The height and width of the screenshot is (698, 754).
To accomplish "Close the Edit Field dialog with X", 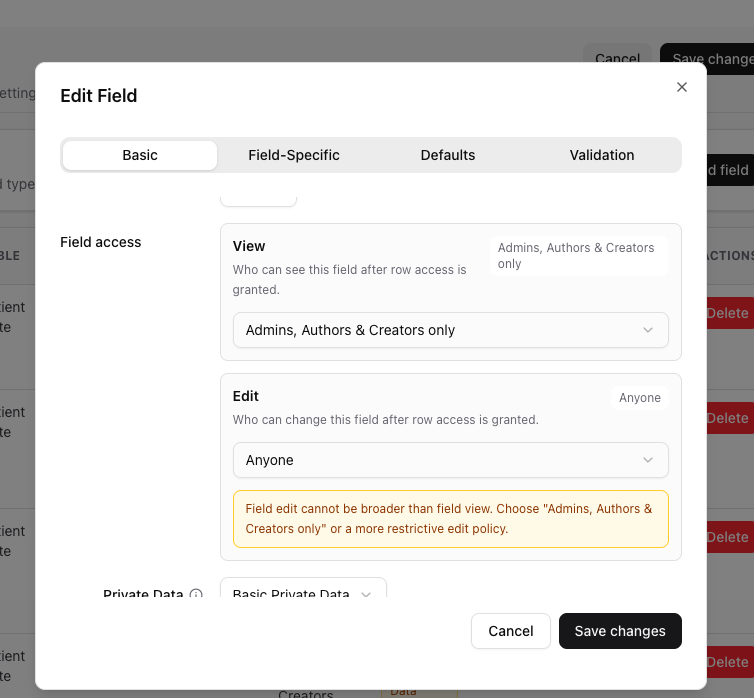I will [681, 87].
